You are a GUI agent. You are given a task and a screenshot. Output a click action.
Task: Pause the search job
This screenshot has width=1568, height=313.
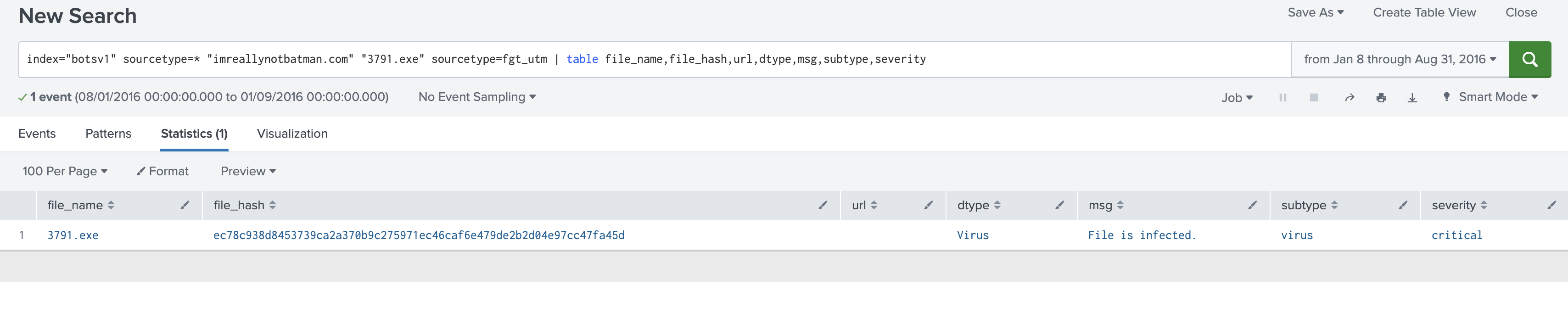tap(1282, 97)
